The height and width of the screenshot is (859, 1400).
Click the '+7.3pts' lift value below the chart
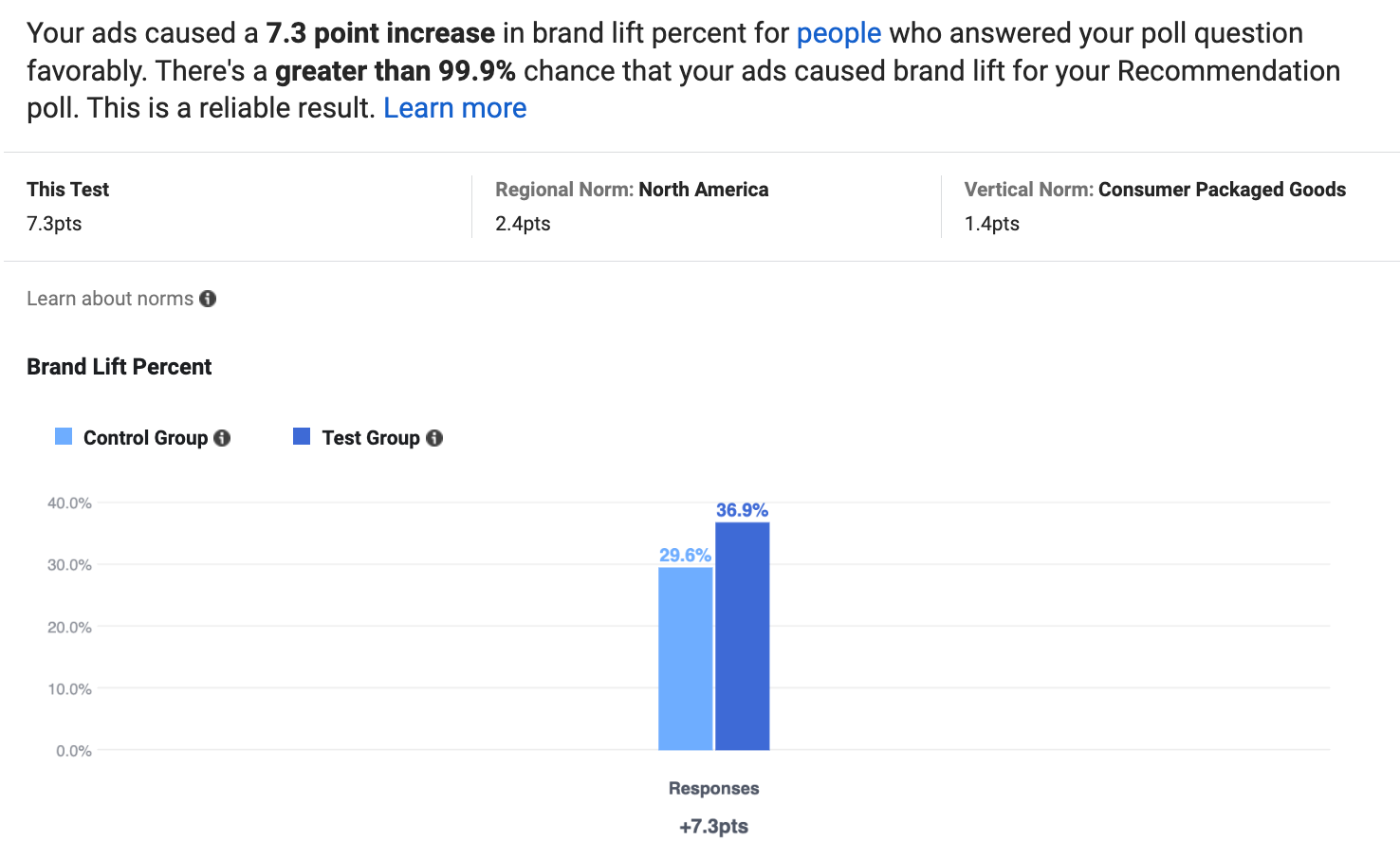[712, 826]
